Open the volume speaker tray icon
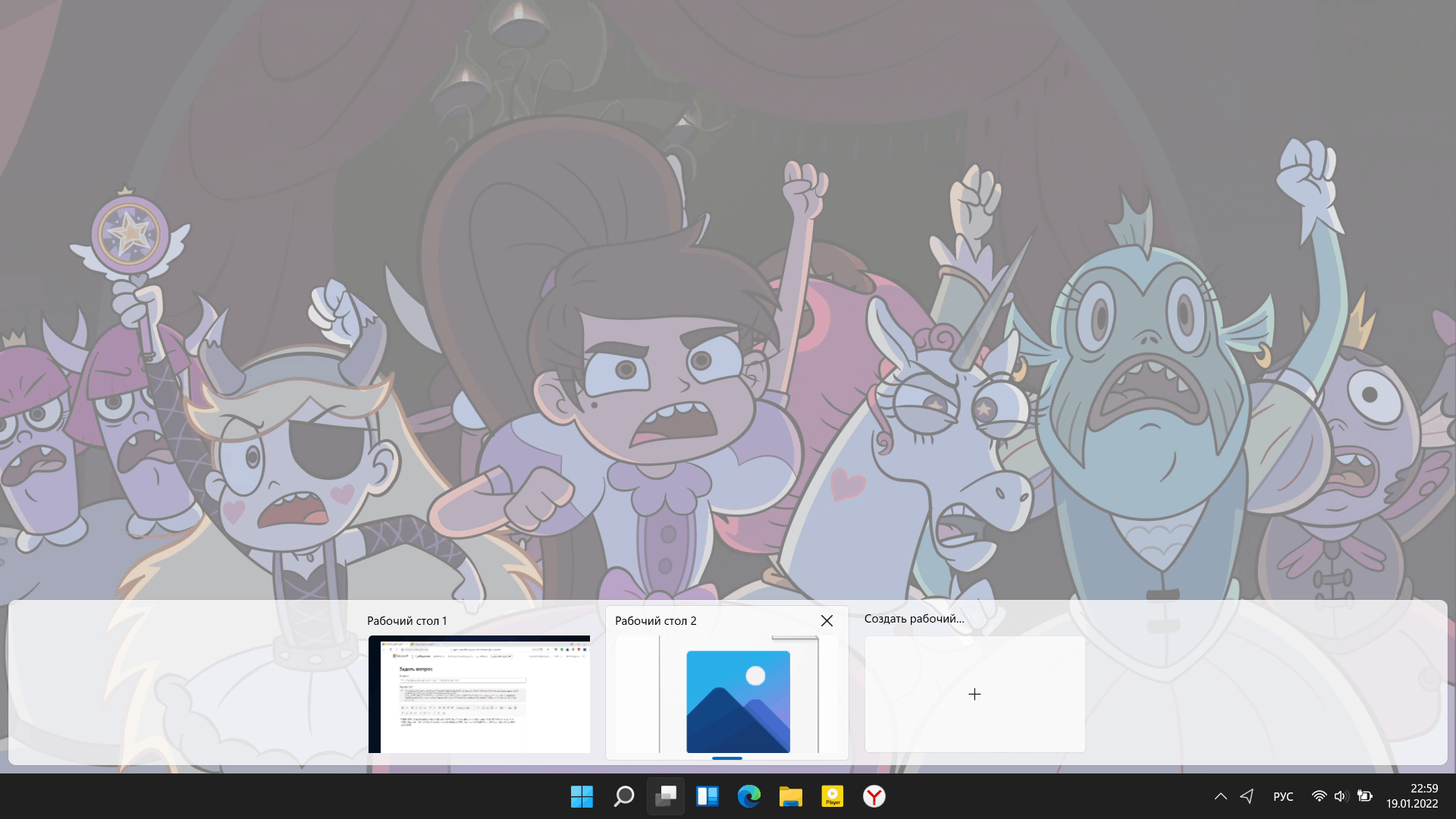This screenshot has height=819, width=1456. [x=1341, y=796]
